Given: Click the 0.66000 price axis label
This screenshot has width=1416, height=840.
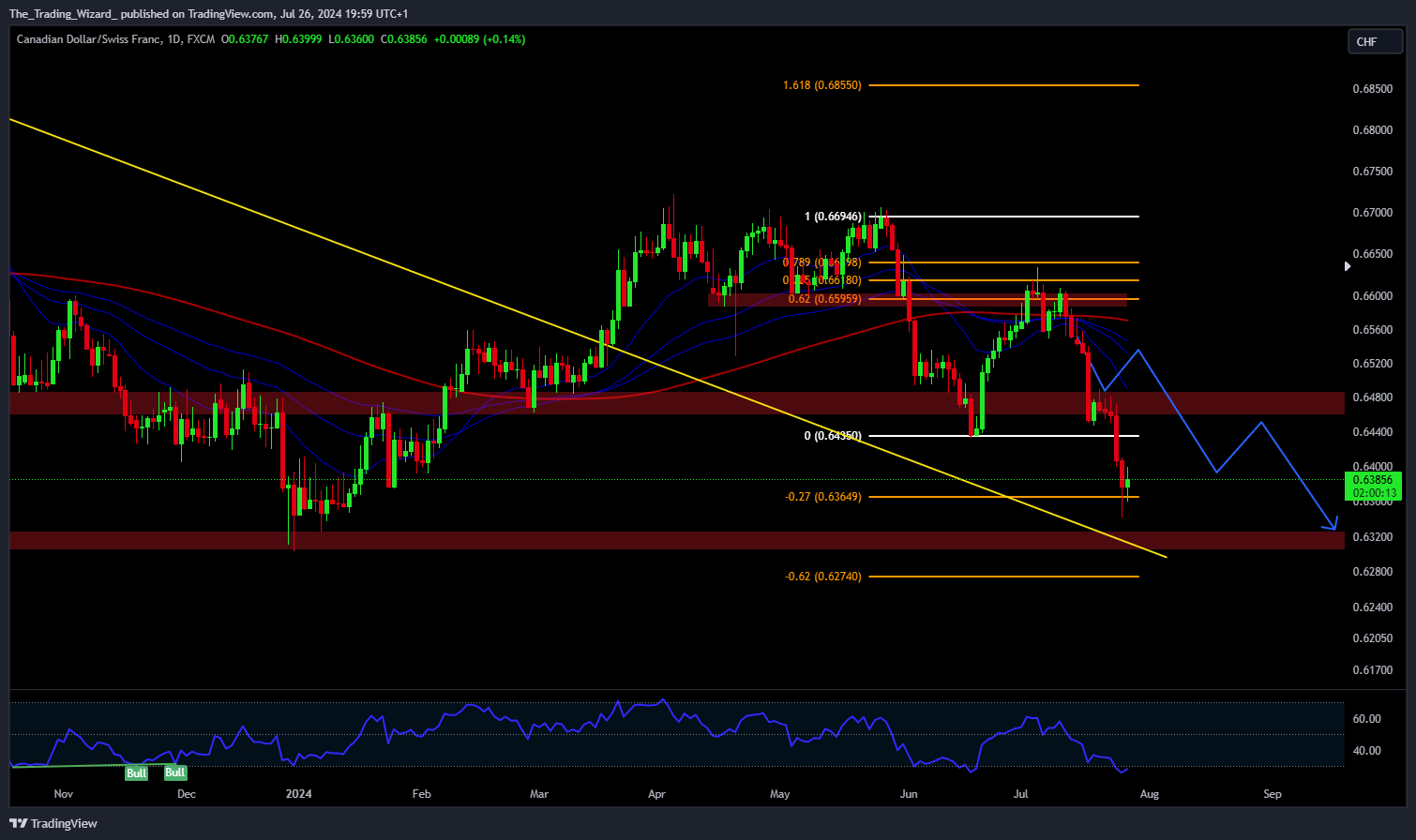Looking at the screenshot, I should pos(1372,296).
